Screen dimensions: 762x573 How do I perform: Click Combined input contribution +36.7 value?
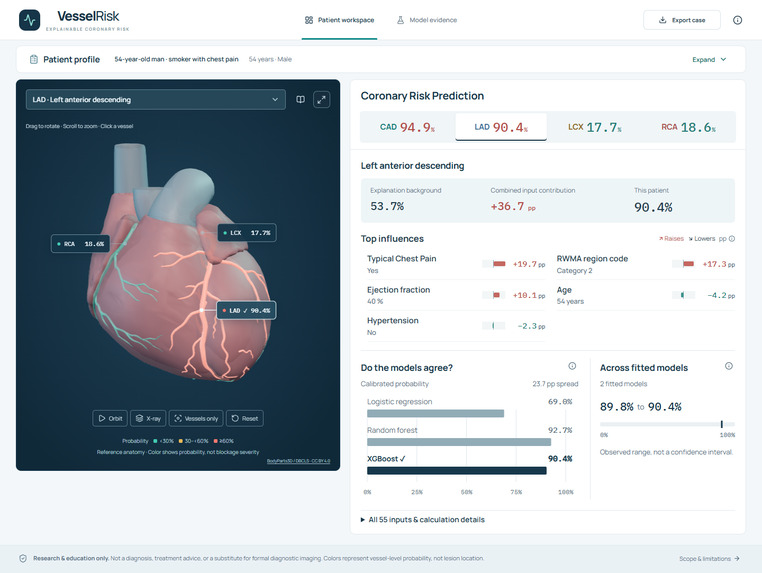pos(513,207)
